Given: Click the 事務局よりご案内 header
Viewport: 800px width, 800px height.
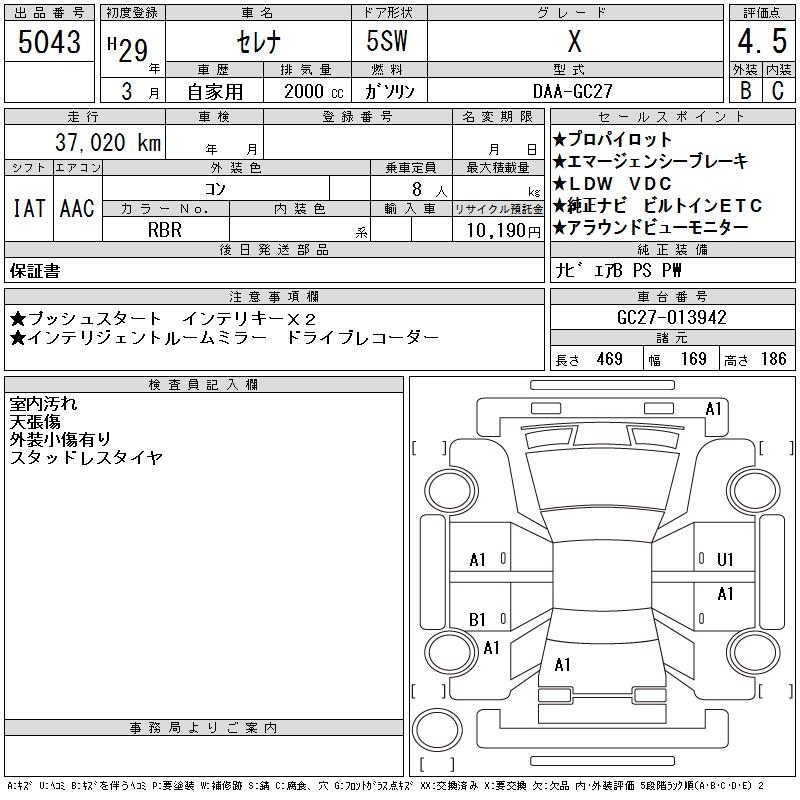Looking at the screenshot, I should [203, 728].
